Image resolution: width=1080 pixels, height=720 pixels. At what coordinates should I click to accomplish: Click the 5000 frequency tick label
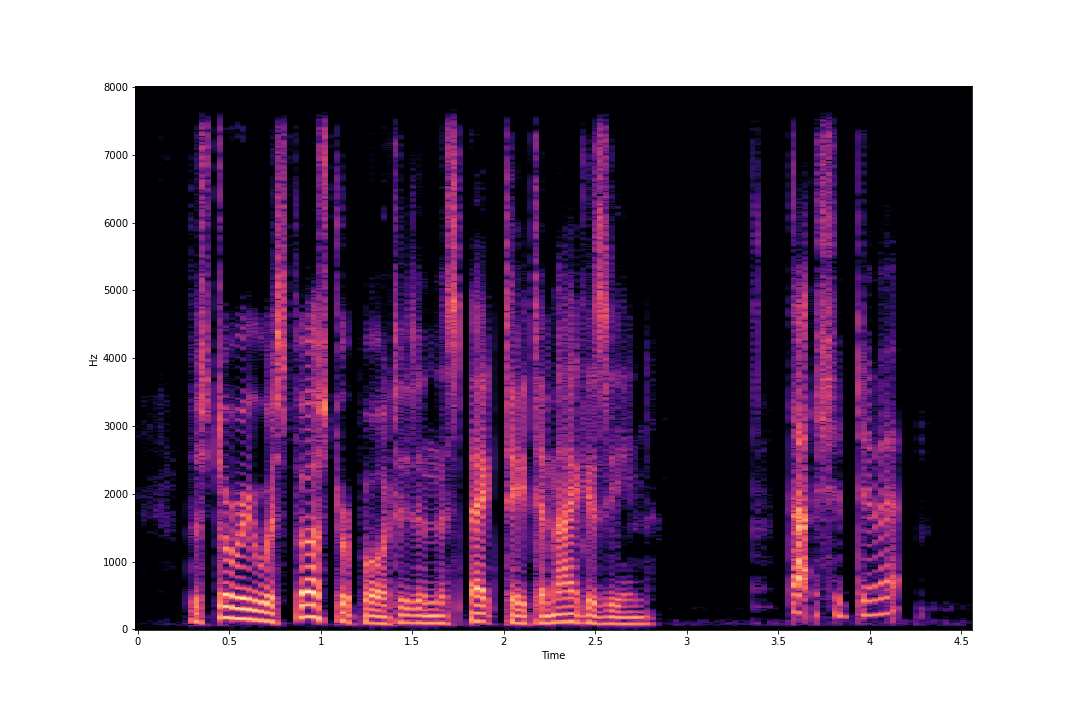coord(116,291)
